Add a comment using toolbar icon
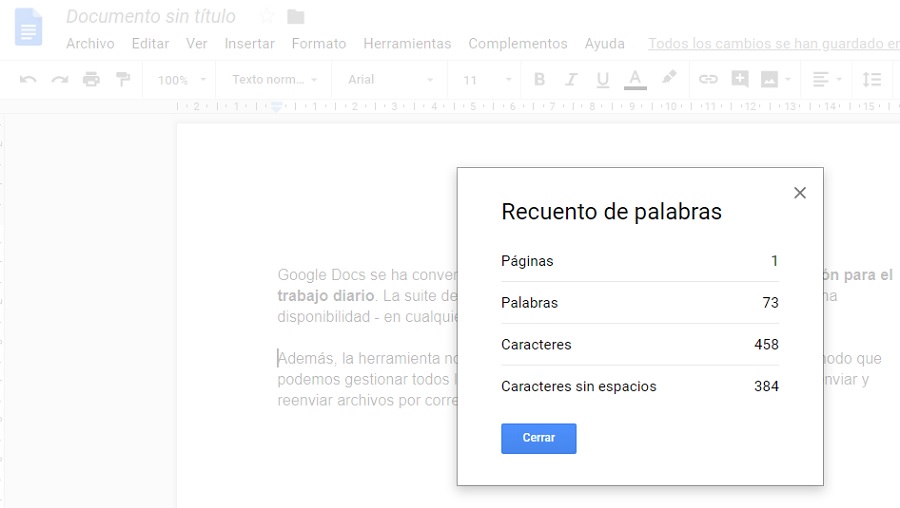Viewport: 900px width, 508px height. [x=740, y=80]
